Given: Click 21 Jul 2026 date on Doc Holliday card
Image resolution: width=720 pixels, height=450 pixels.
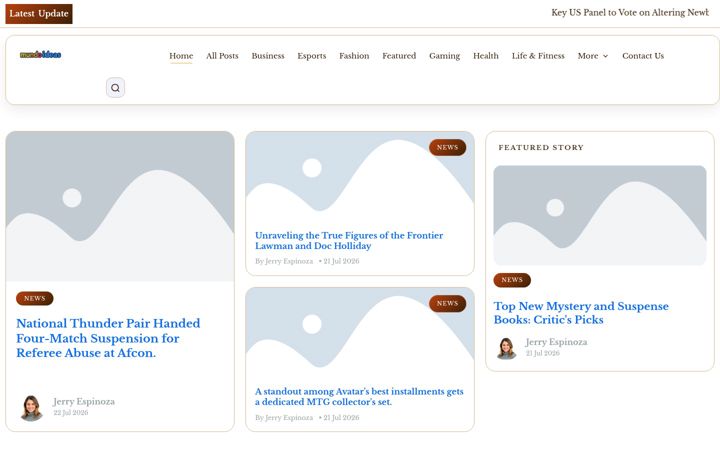Looking at the screenshot, I should click(x=341, y=261).
